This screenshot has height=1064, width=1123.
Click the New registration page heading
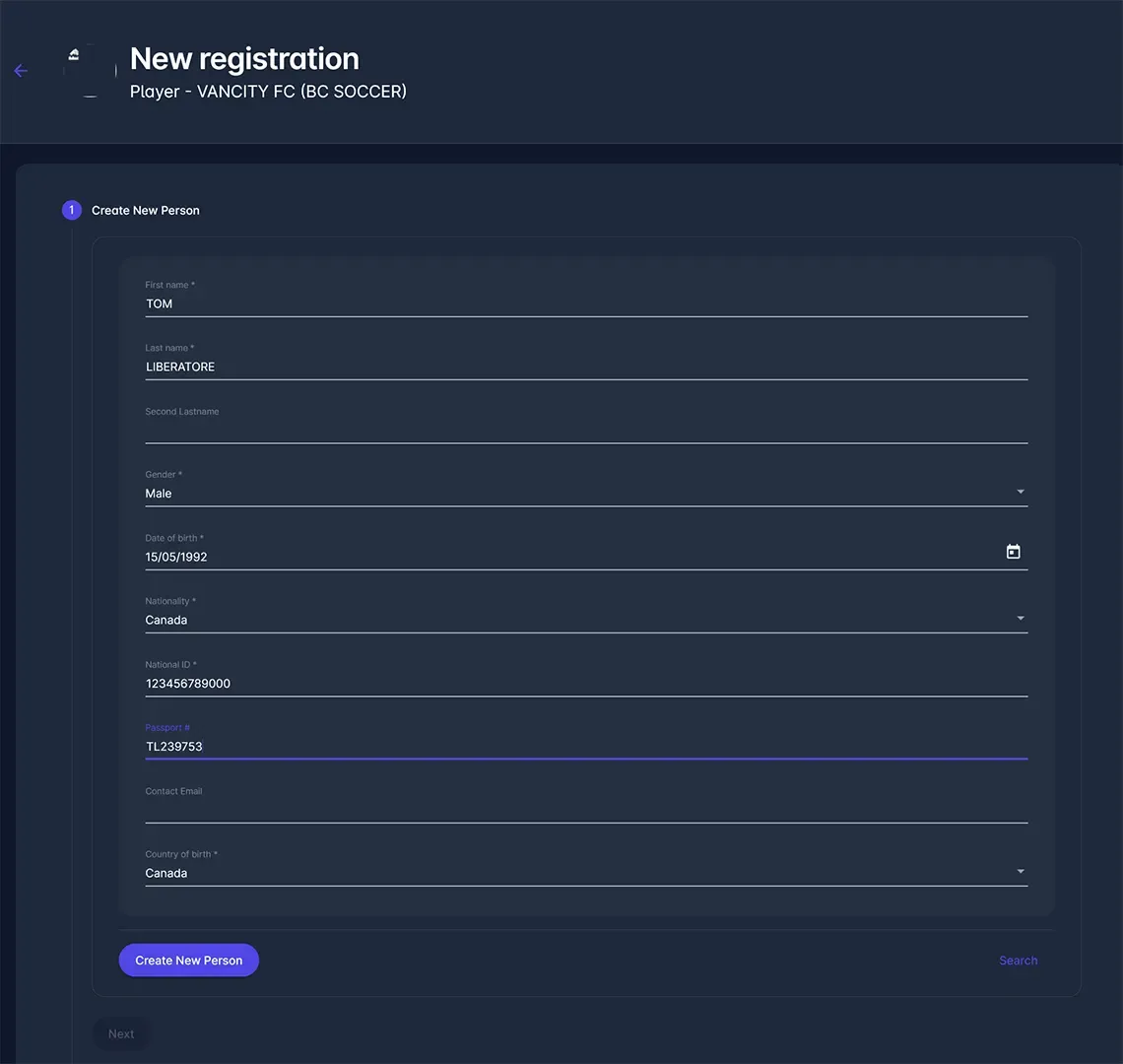244,59
